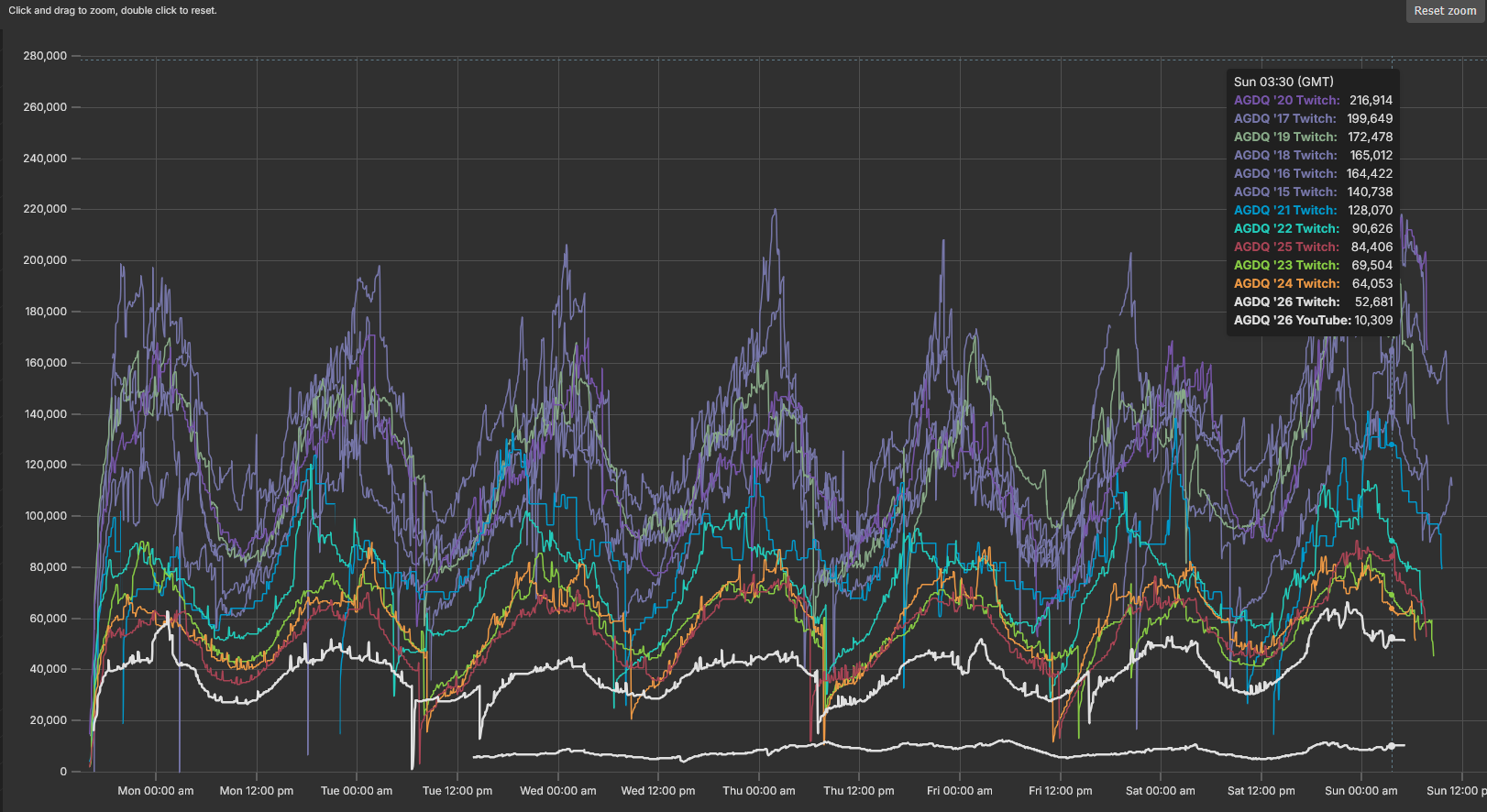Click the AGDQ '17 Twitch tooltip row
Screen dimensions: 1487x812
(1313, 118)
